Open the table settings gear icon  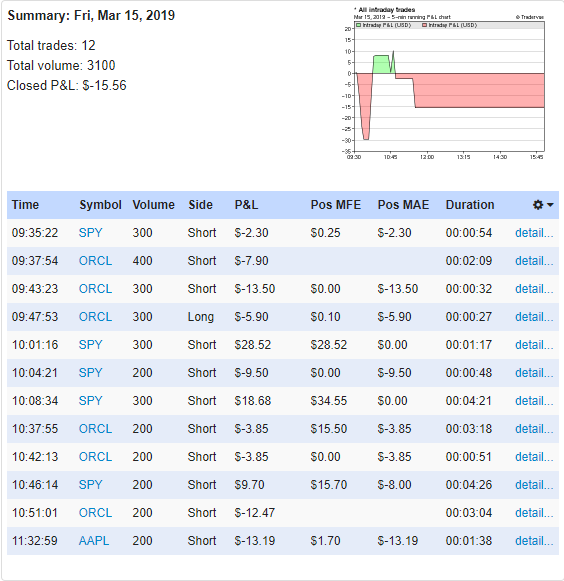pyautogui.click(x=538, y=205)
